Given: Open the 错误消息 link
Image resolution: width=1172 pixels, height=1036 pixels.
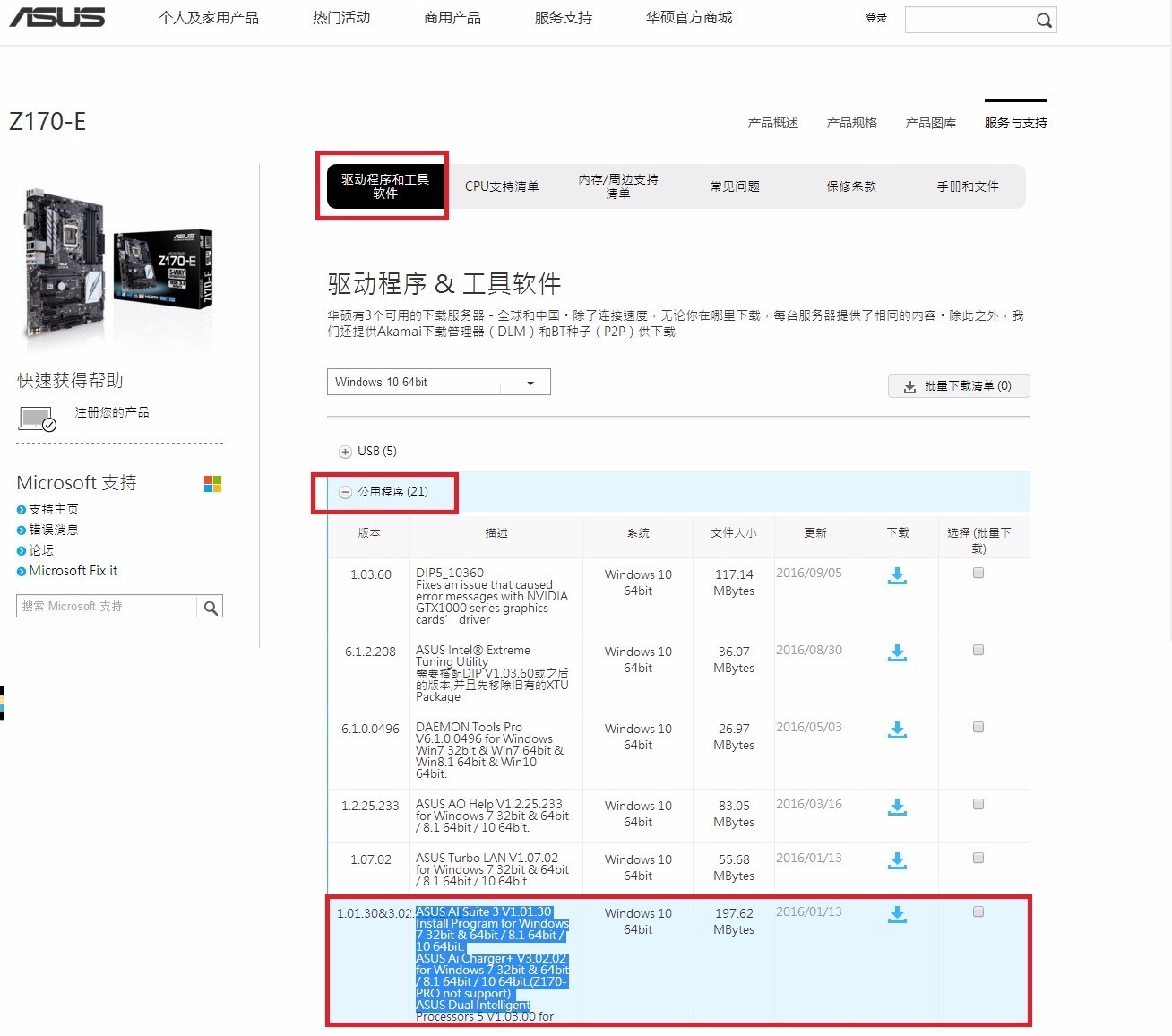Looking at the screenshot, I should pyautogui.click(x=54, y=530).
